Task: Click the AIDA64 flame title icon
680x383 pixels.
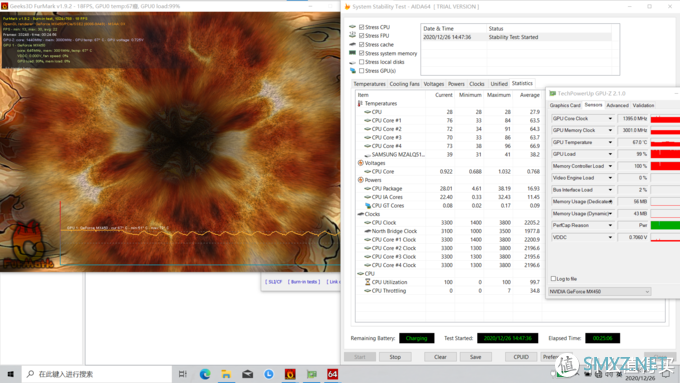Action: (x=347, y=7)
